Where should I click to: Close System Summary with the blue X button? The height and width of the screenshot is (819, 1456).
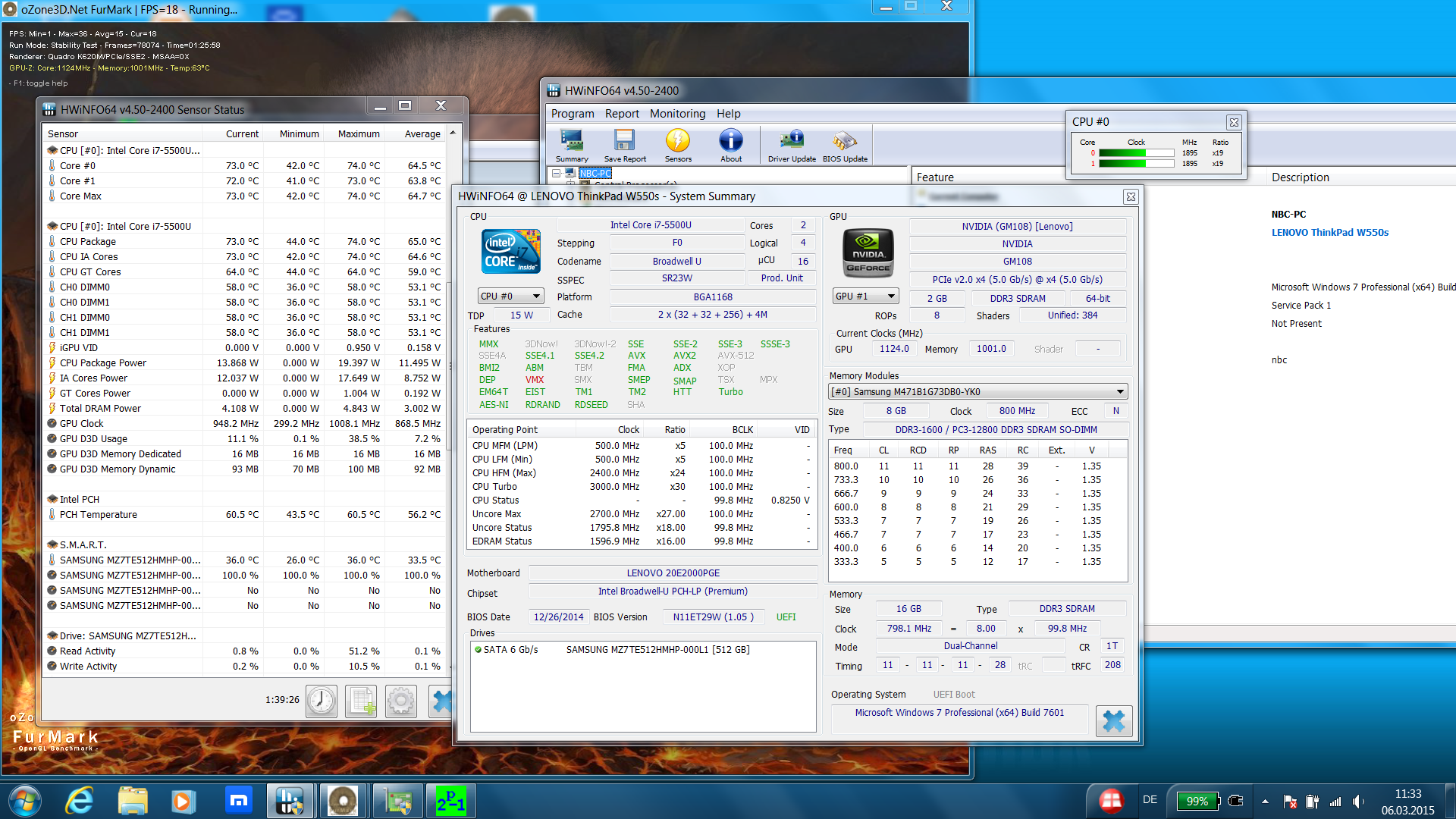[1113, 721]
